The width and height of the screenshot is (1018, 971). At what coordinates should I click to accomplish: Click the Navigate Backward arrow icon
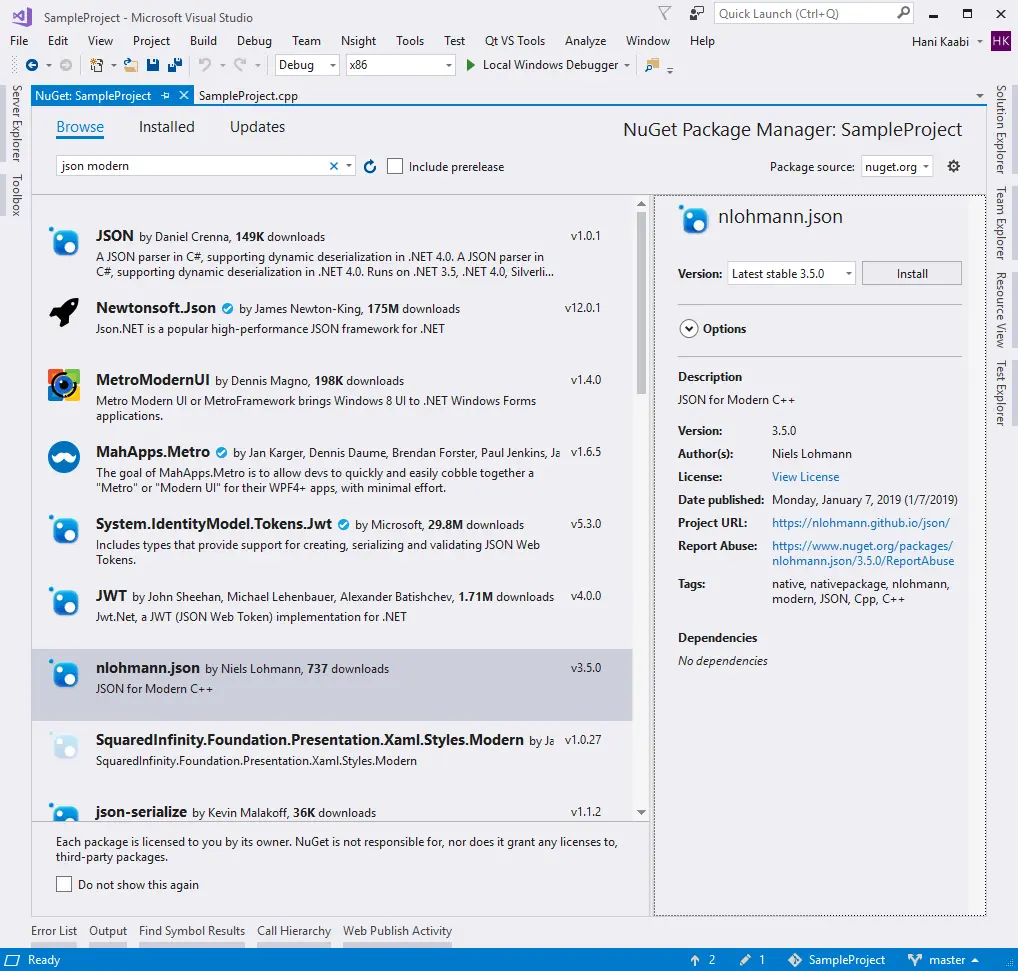(32, 65)
